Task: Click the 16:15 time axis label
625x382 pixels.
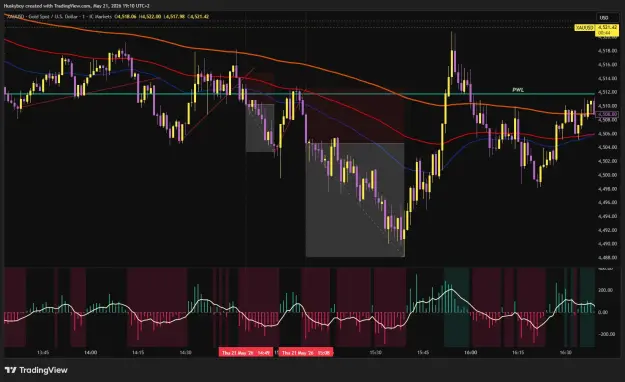Action: click(x=518, y=353)
